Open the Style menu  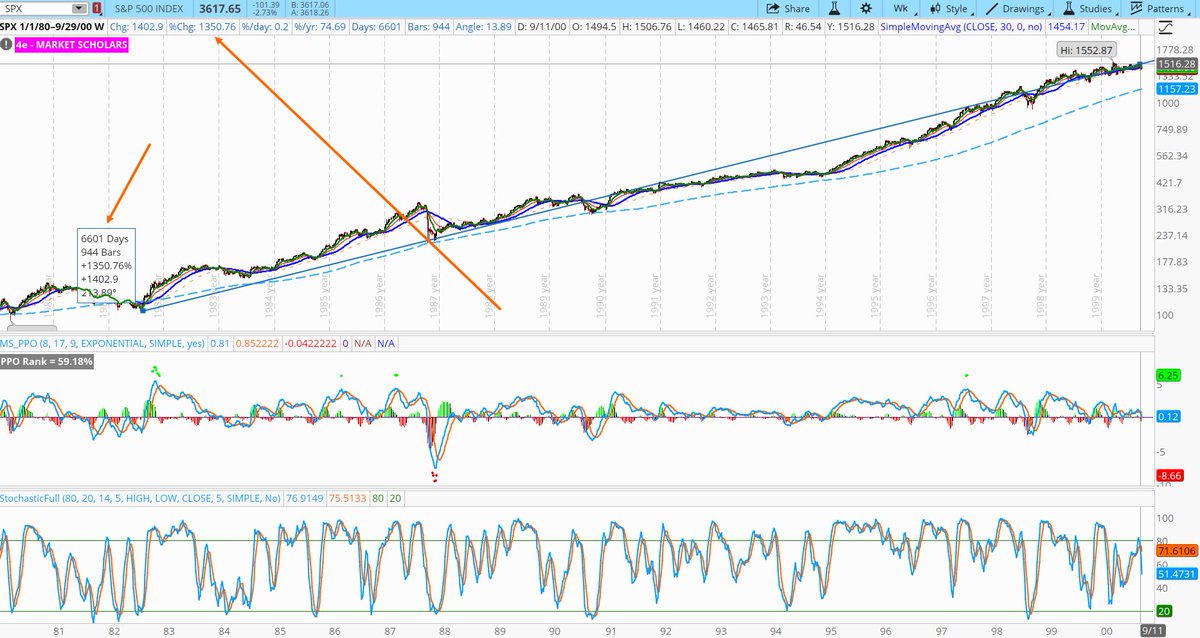pyautogui.click(x=950, y=9)
